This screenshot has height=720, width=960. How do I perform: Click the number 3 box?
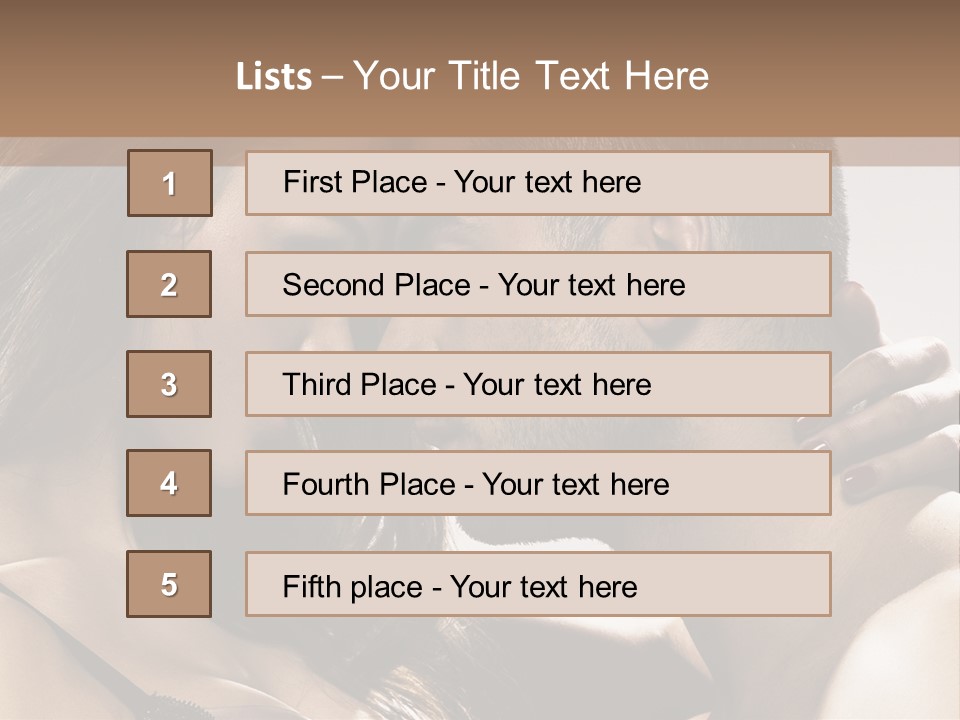[x=169, y=384]
